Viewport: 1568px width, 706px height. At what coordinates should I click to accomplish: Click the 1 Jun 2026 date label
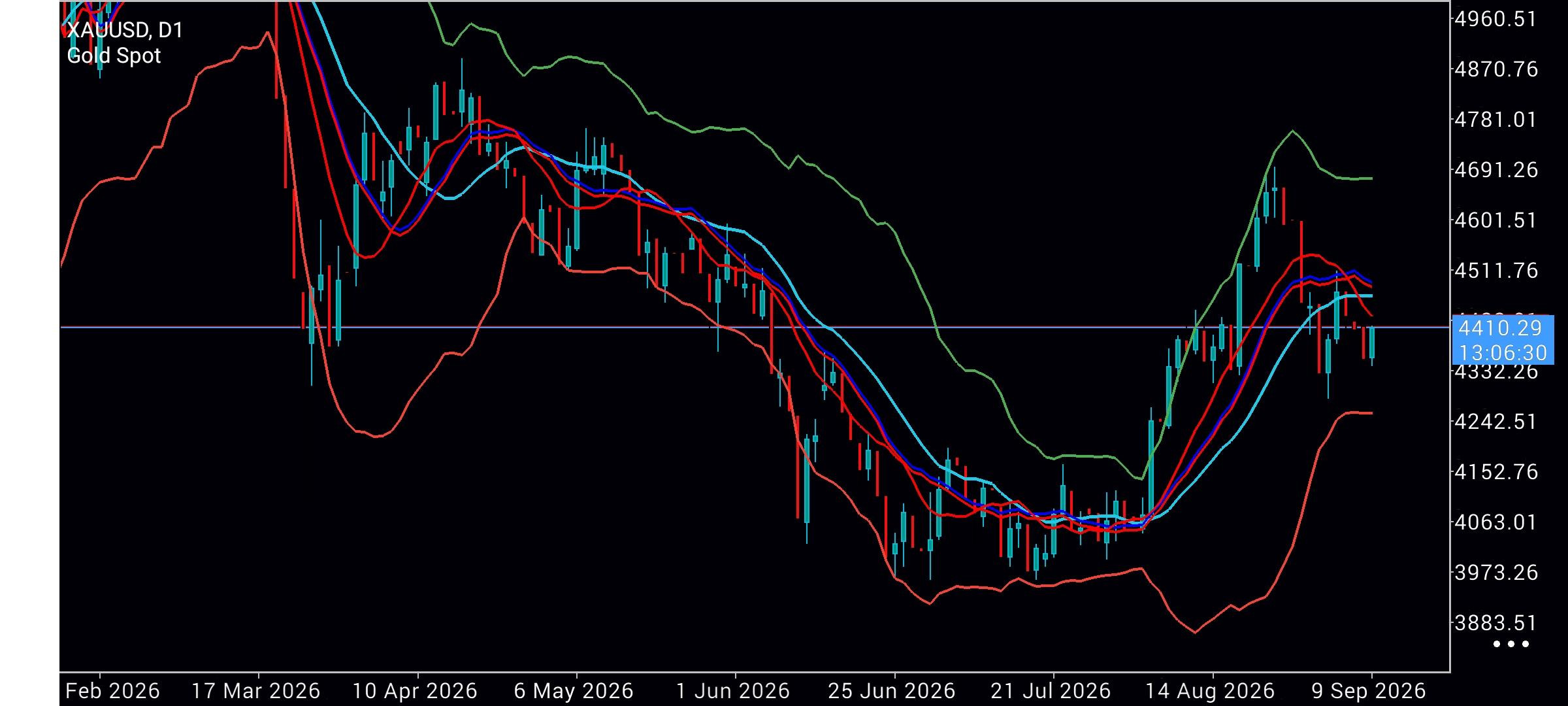click(x=733, y=691)
